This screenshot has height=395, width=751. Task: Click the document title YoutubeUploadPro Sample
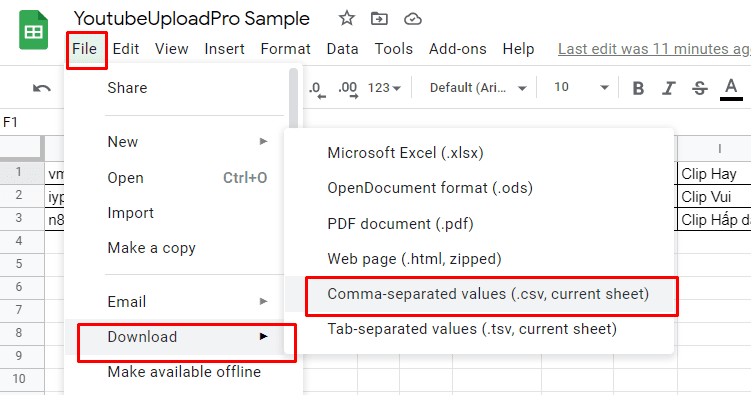[x=192, y=19]
